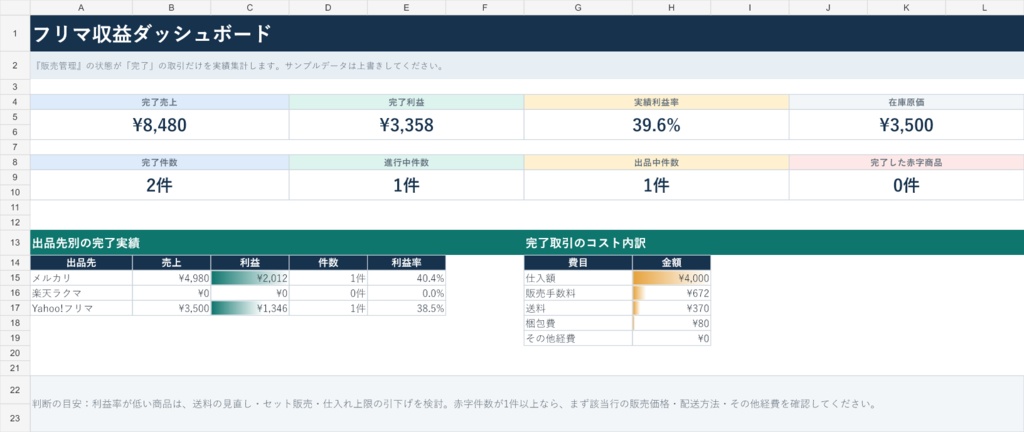This screenshot has width=1024, height=432.
Task: Select the Yahoo!フリマ row label
Action: point(81,308)
